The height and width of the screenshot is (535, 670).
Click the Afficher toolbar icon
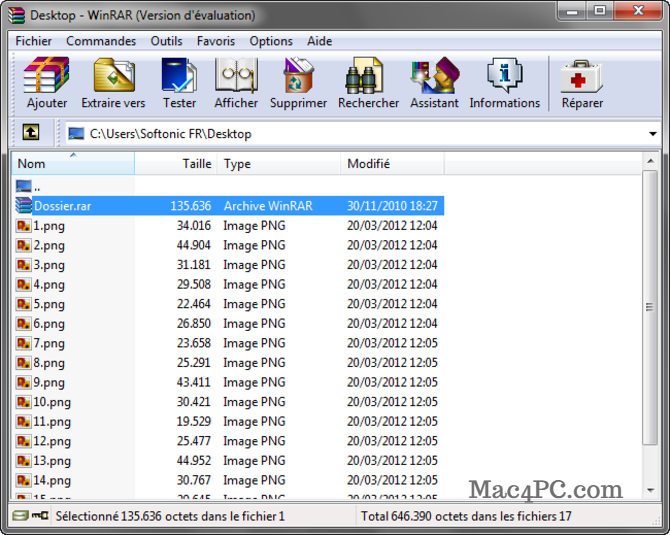click(x=236, y=75)
